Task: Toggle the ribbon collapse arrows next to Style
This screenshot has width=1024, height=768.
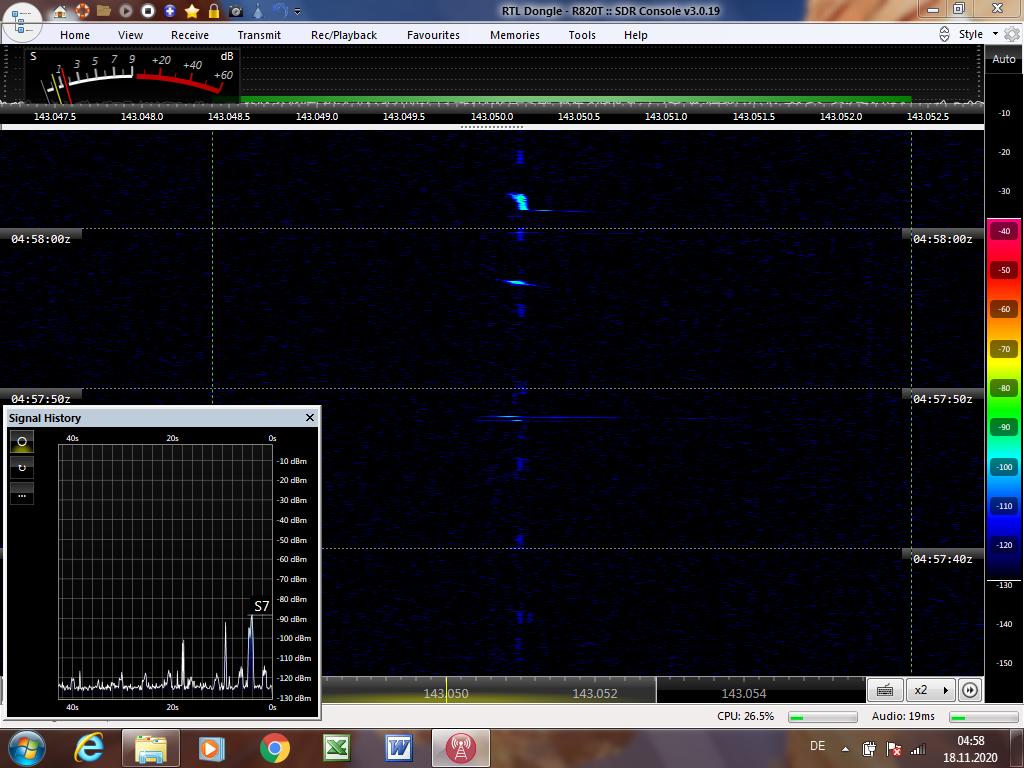Action: pos(944,34)
